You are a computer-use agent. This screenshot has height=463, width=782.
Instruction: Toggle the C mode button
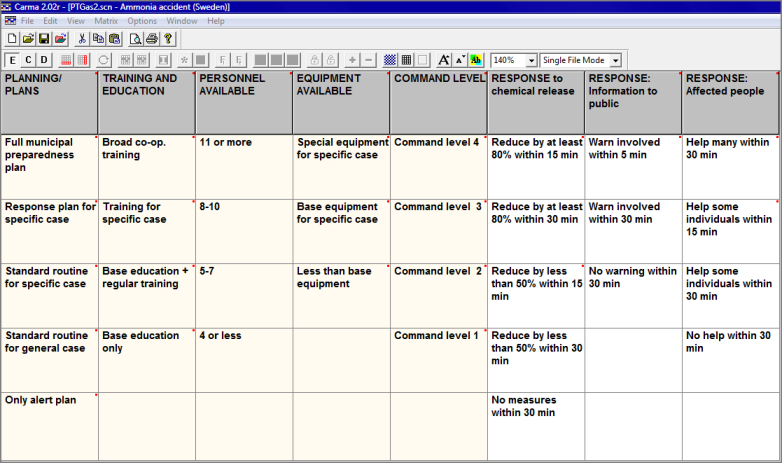[28, 60]
